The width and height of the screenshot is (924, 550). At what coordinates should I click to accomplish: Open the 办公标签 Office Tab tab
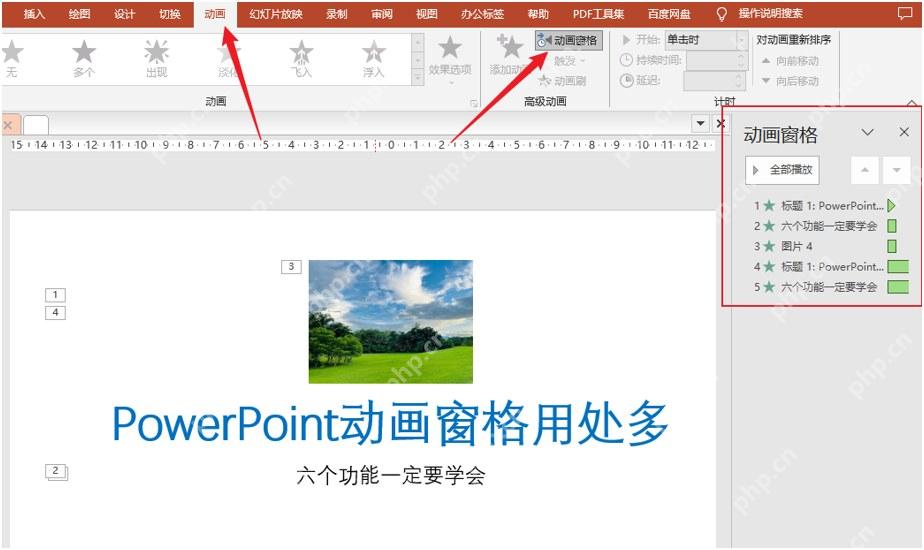tap(482, 14)
